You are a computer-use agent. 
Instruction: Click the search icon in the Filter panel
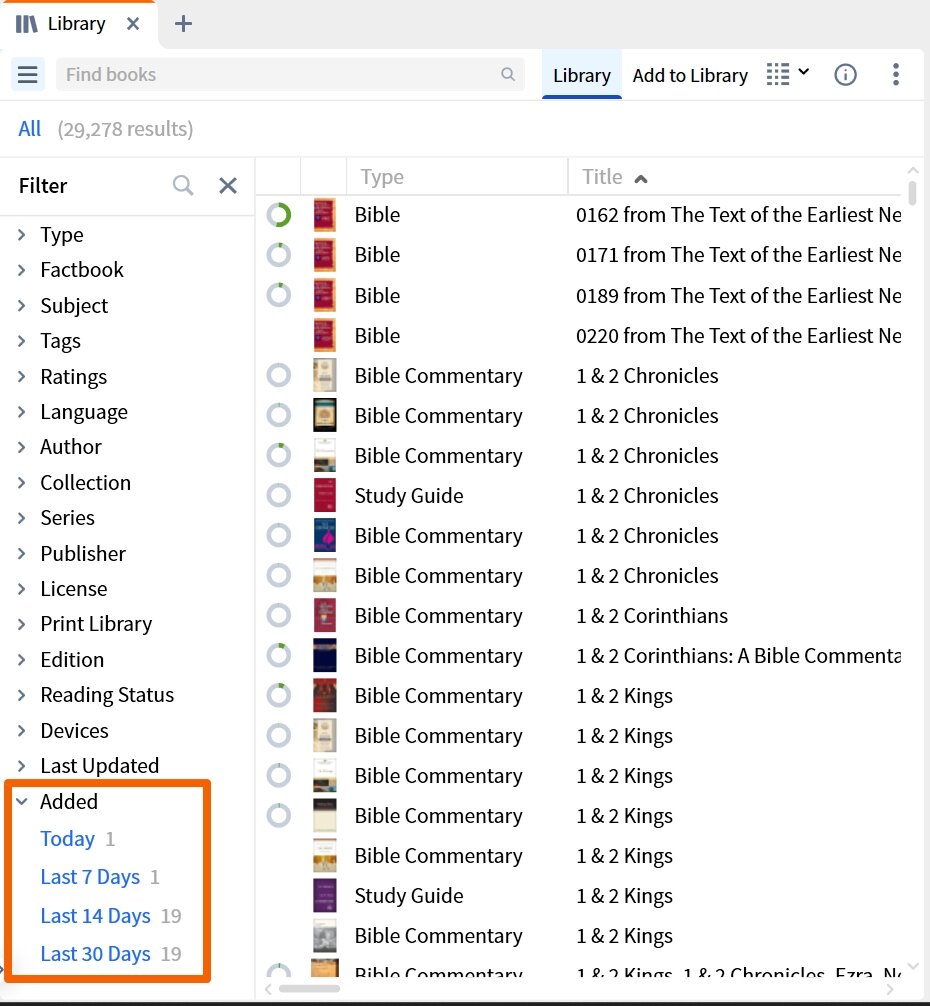[x=183, y=185]
